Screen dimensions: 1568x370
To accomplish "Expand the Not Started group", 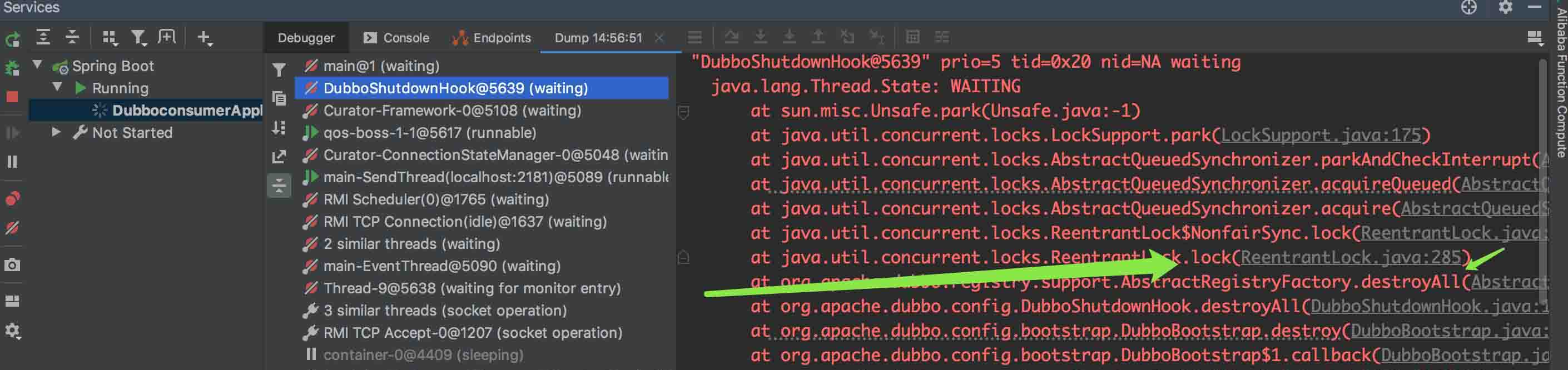I will pyautogui.click(x=56, y=132).
